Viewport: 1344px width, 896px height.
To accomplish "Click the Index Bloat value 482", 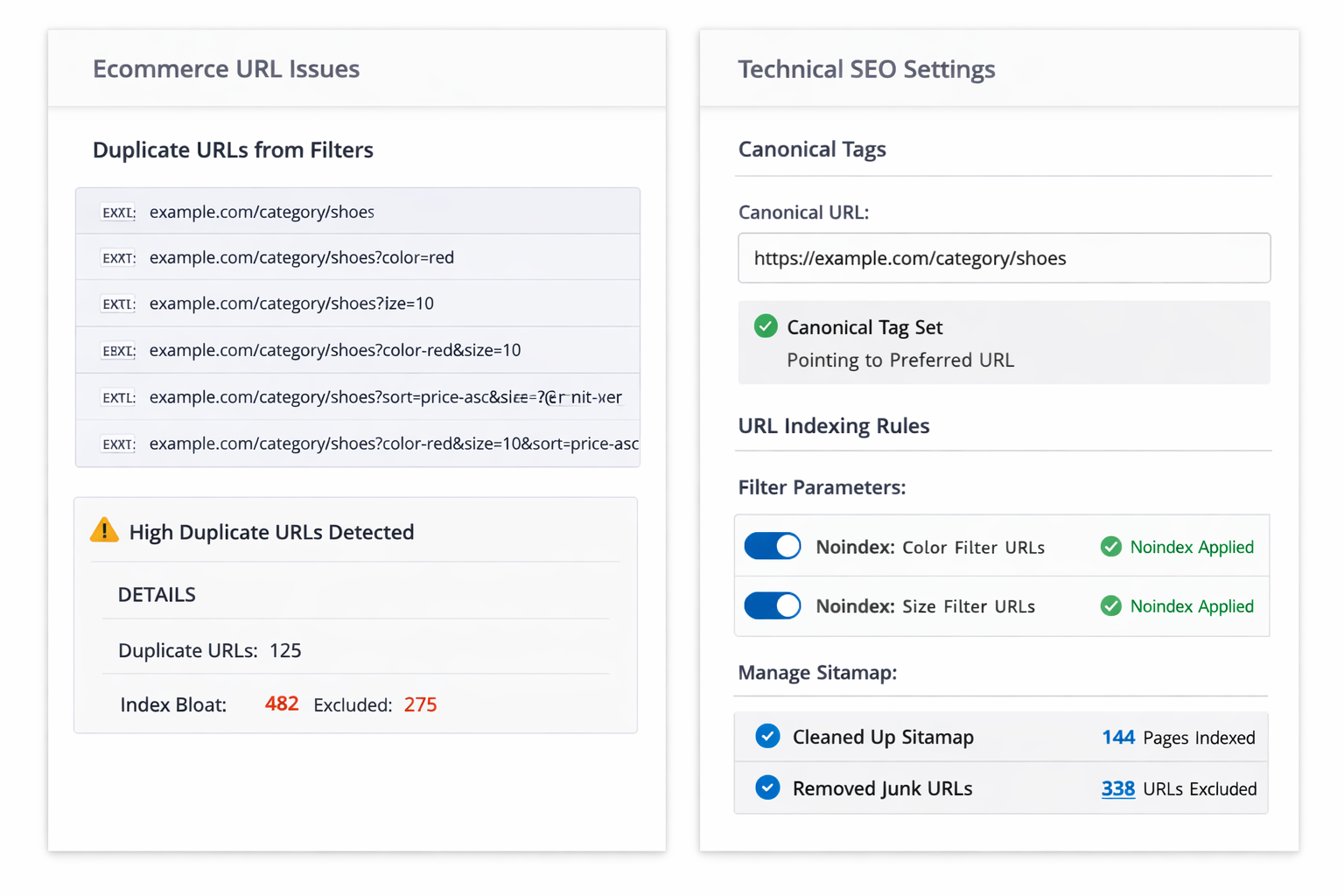I will tap(281, 703).
